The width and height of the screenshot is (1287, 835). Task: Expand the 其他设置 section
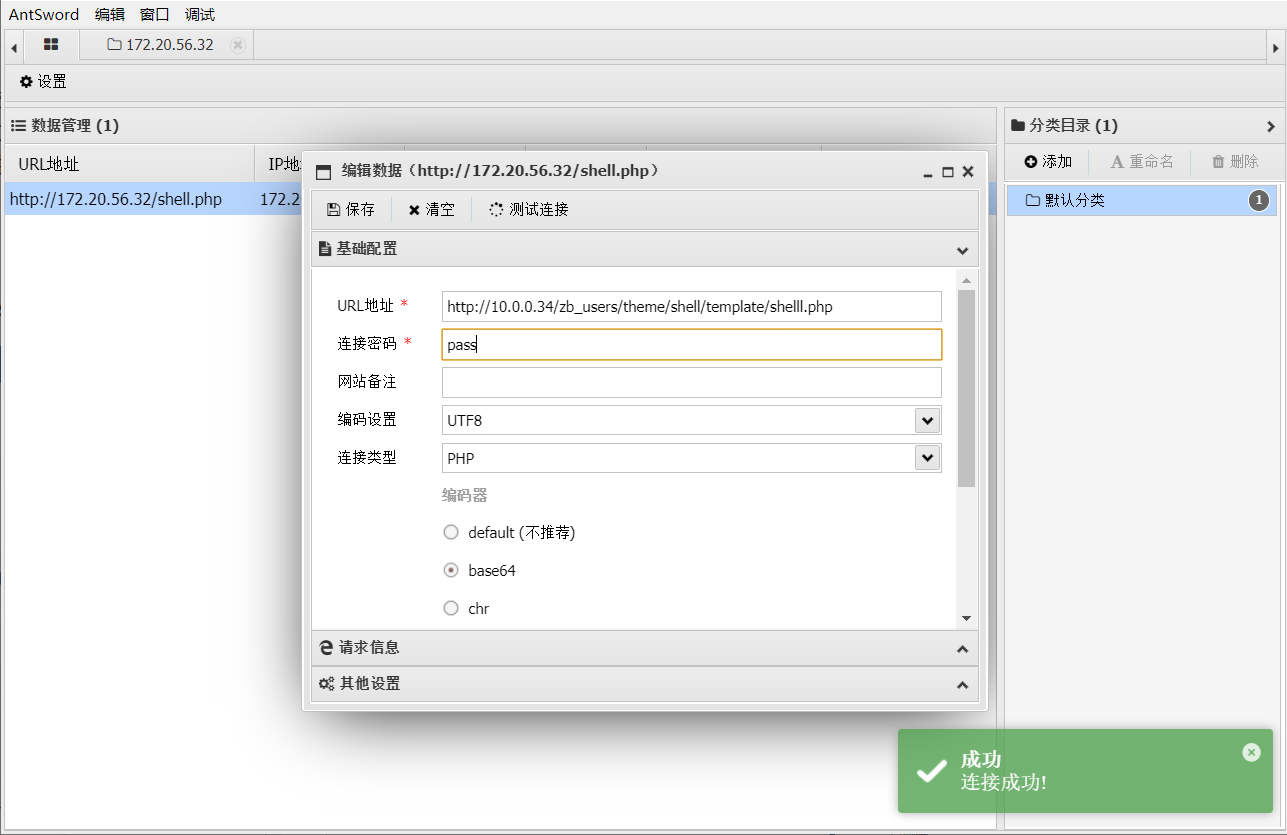[645, 684]
